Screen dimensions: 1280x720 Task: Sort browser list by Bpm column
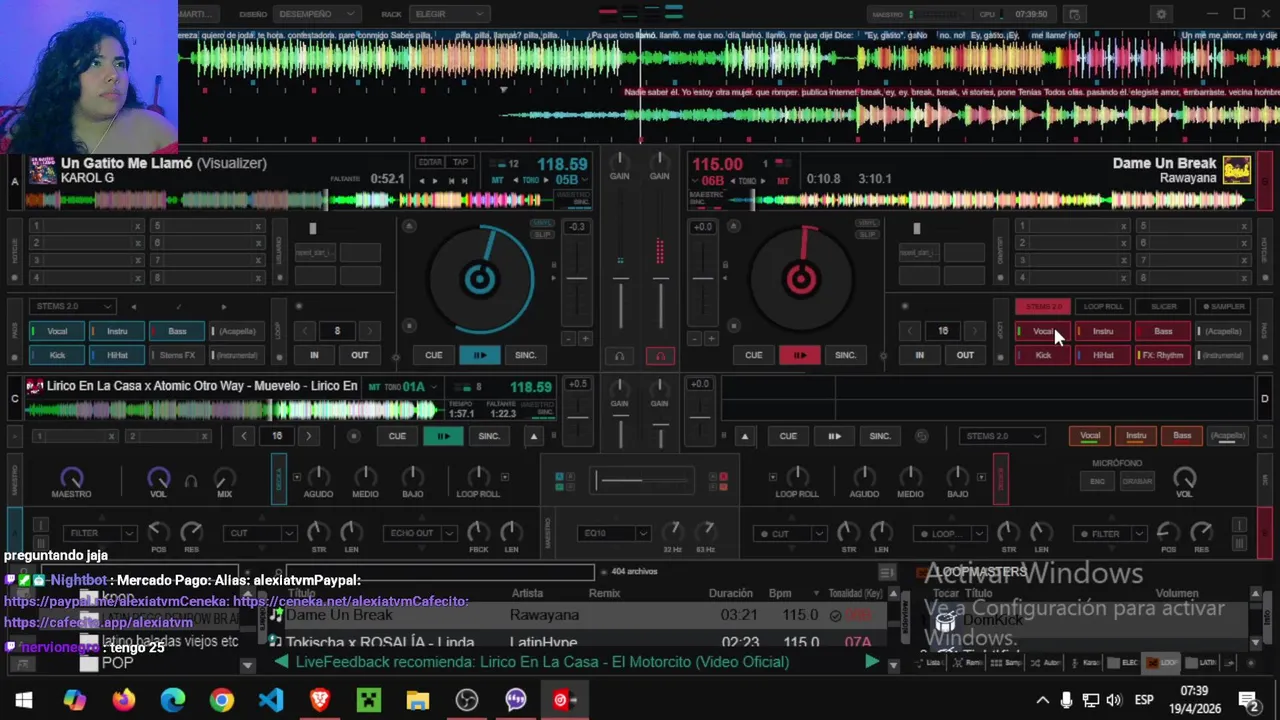tap(779, 593)
